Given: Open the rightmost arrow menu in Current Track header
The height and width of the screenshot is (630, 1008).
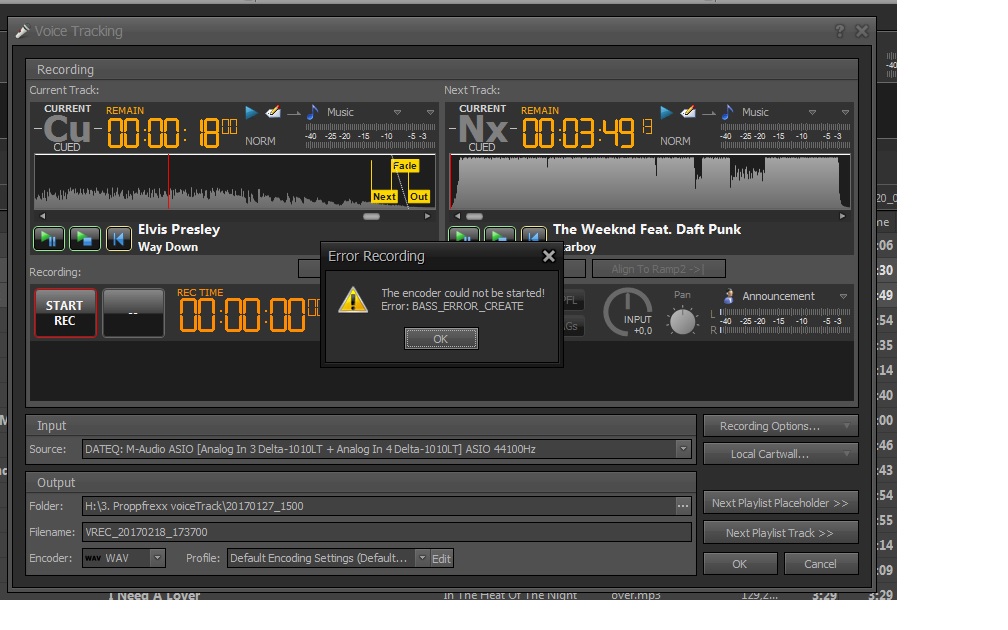Looking at the screenshot, I should click(430, 112).
